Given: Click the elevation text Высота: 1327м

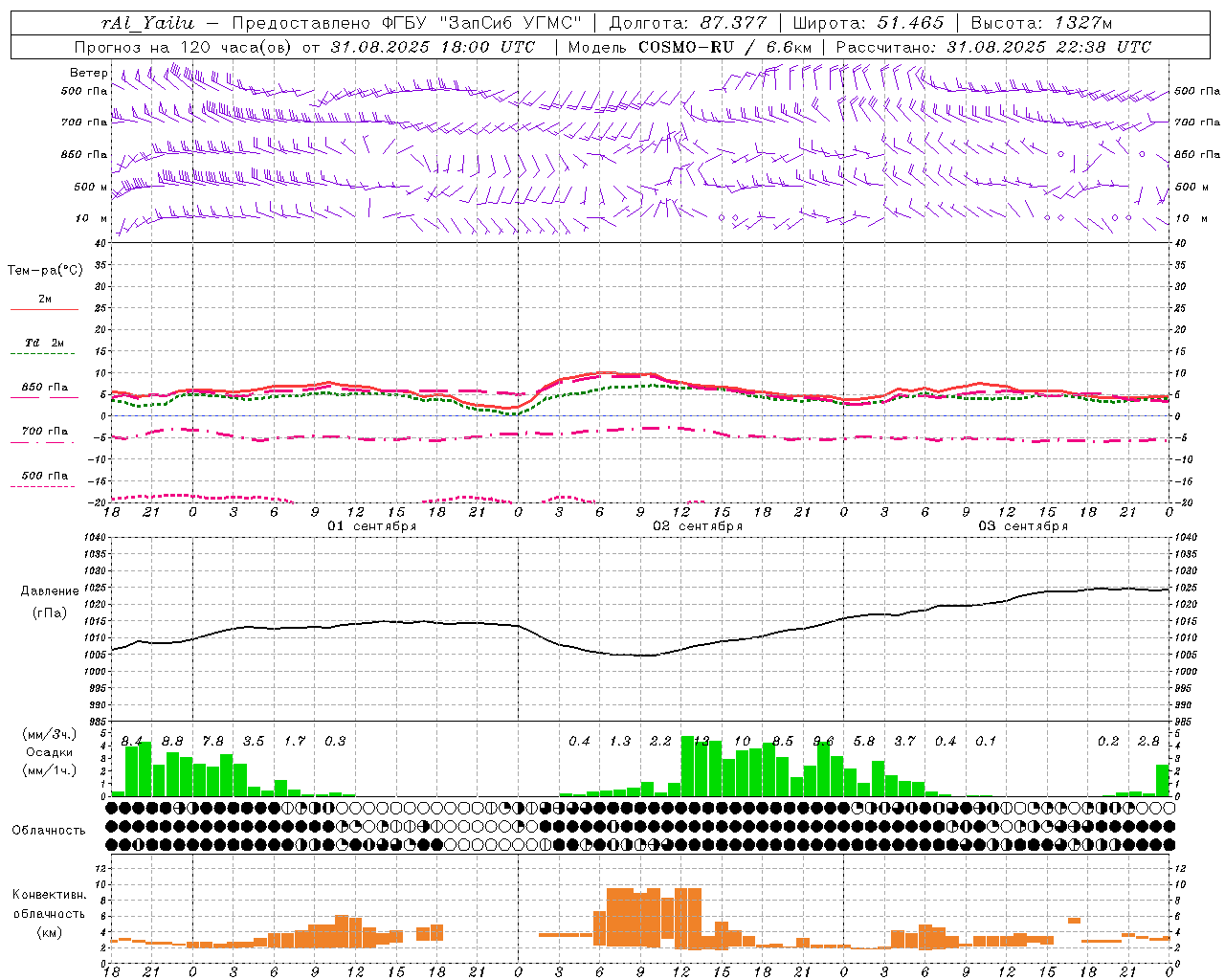Looking at the screenshot, I should [1042, 23].
